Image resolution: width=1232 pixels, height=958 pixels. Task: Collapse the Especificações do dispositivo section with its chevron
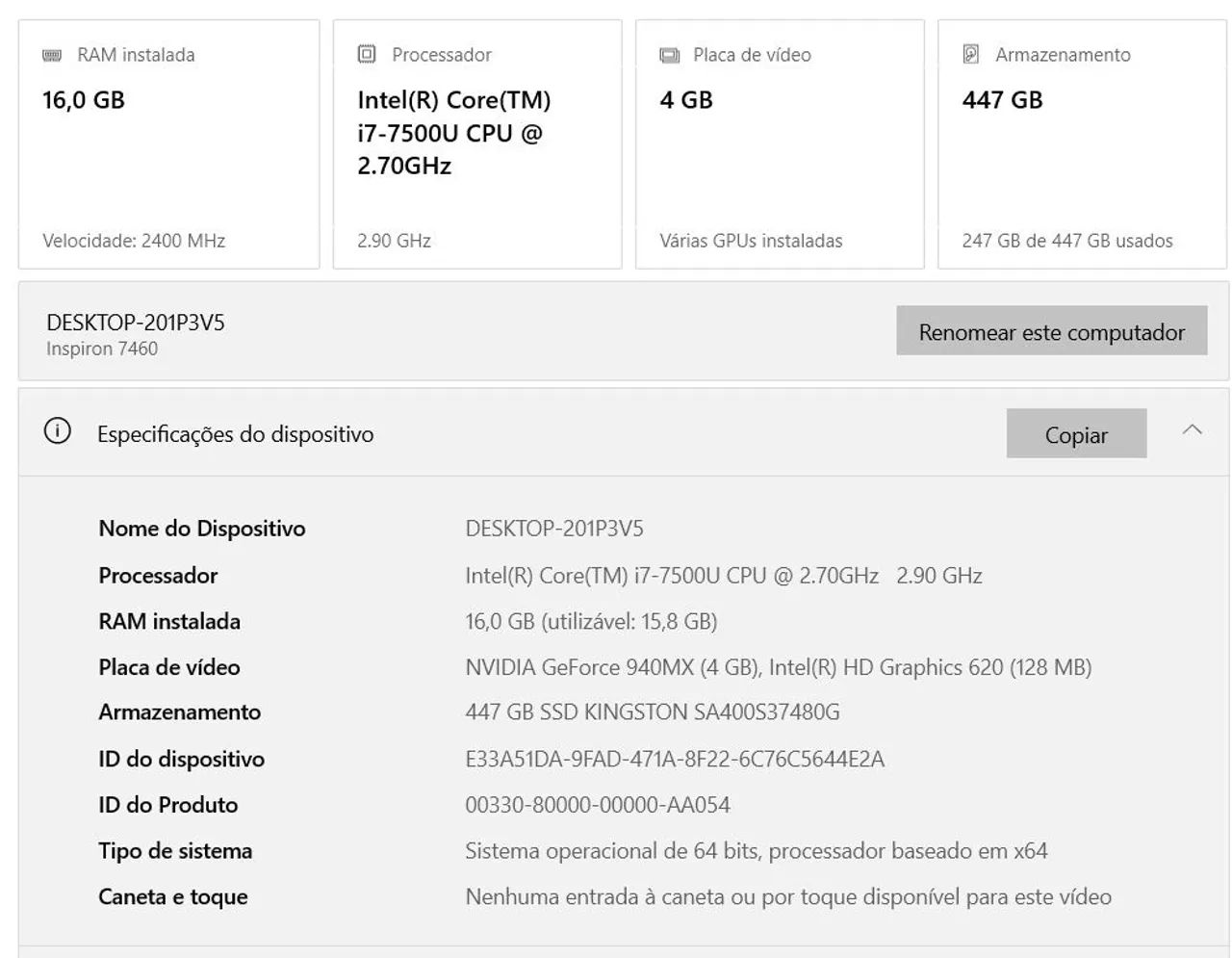1192,429
